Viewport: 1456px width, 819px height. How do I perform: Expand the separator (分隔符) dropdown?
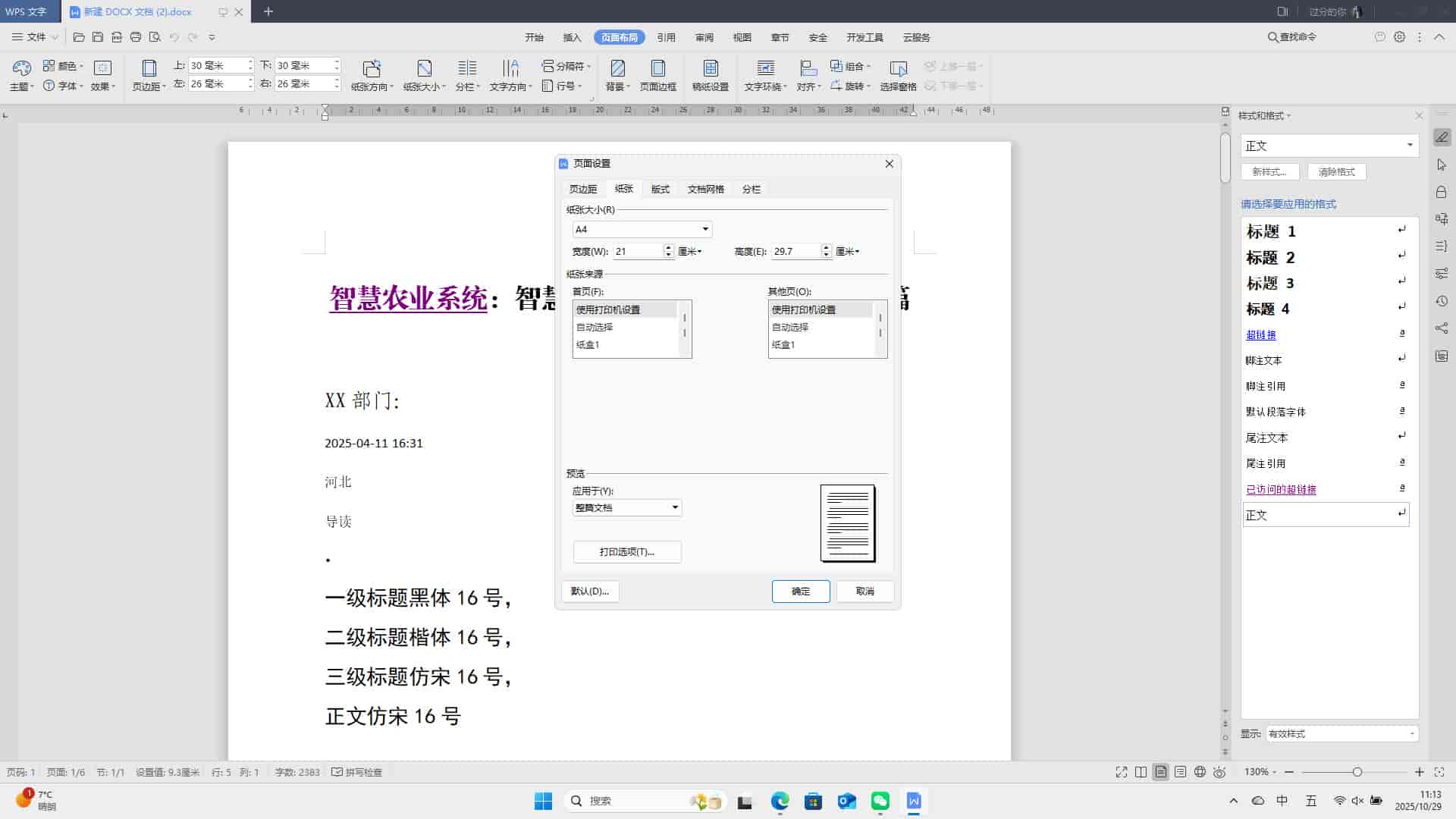[566, 66]
